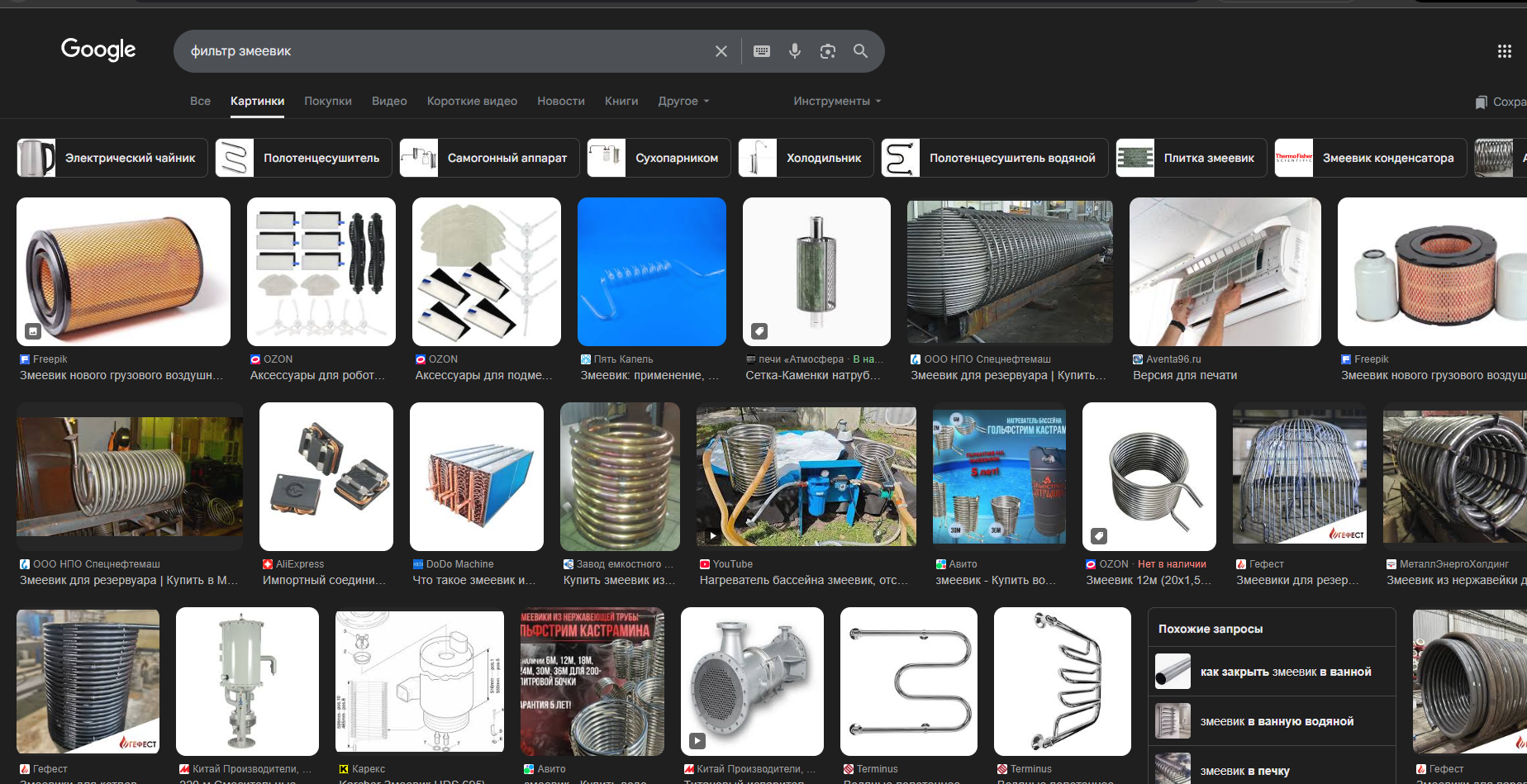Switch to the Видео tab
1527x784 pixels.
pos(389,101)
